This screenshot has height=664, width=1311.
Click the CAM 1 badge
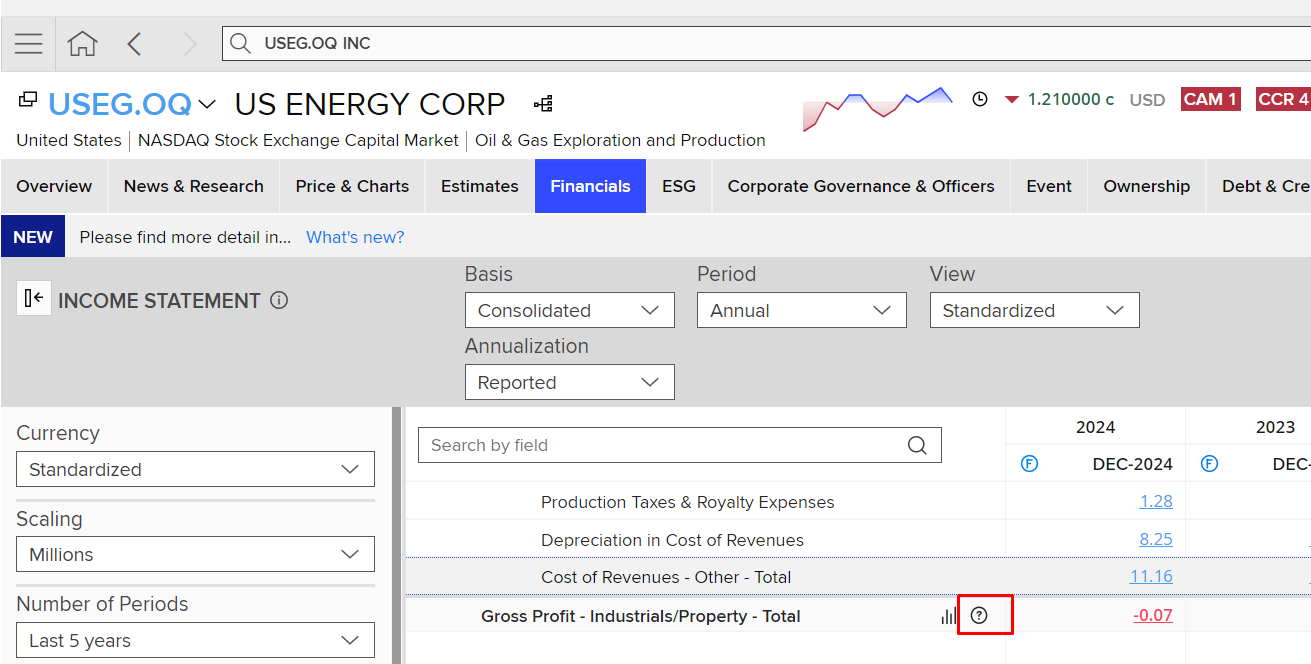[x=1210, y=99]
